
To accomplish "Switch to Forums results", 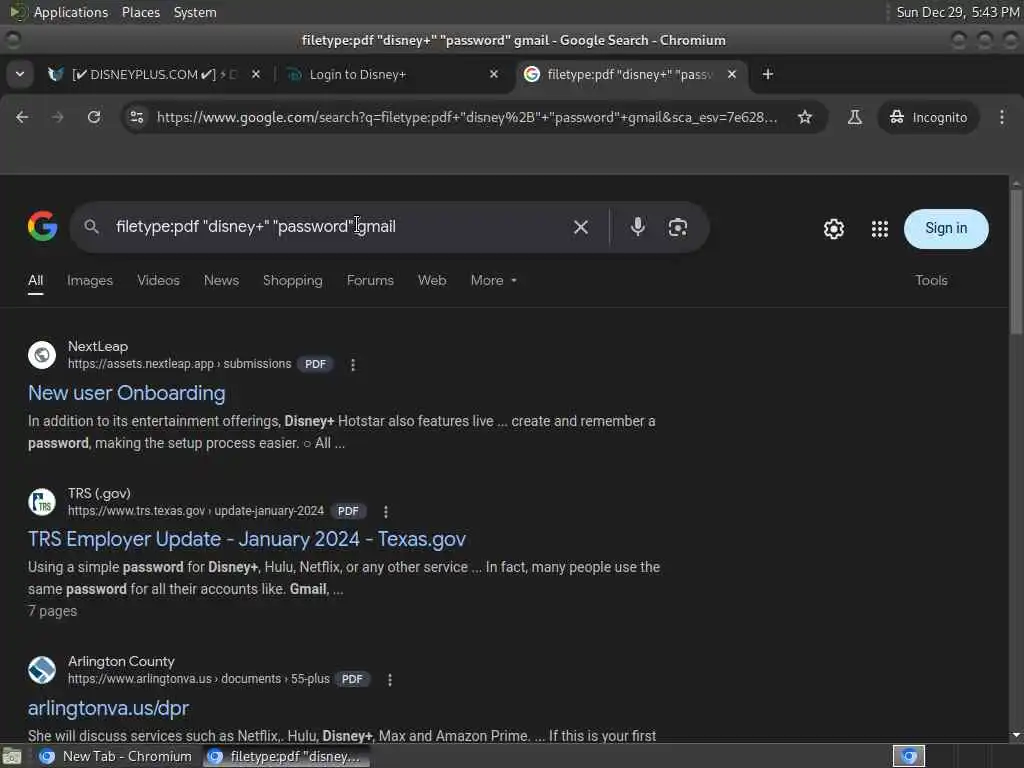I will point(370,281).
